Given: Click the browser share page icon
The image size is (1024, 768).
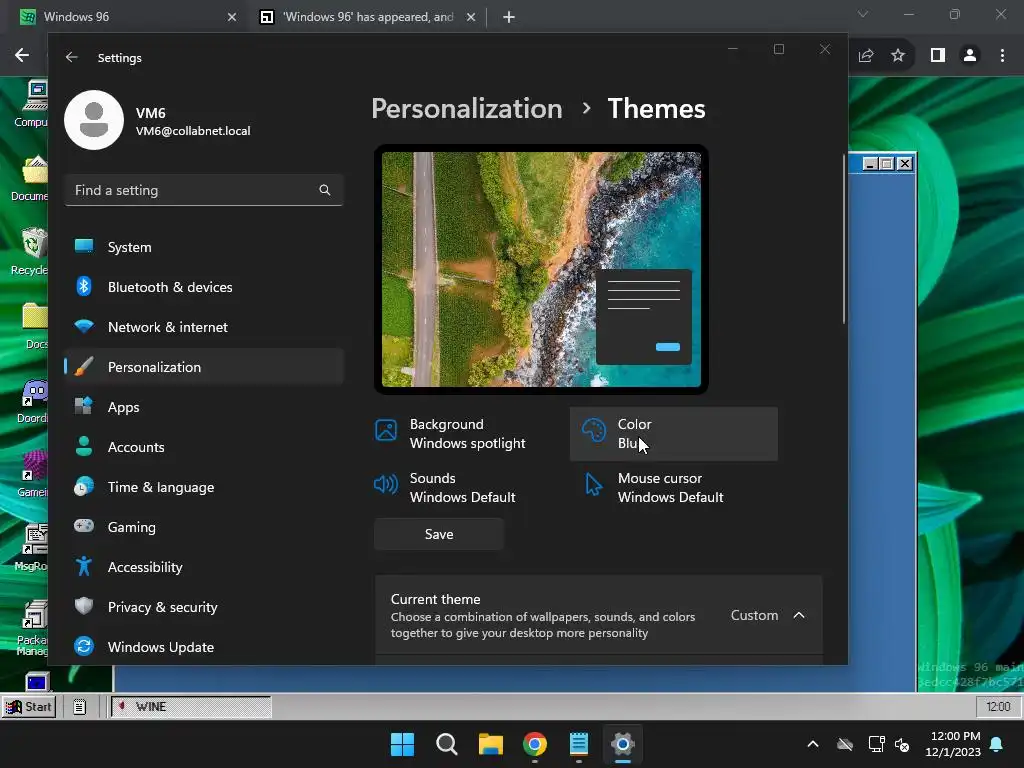Looking at the screenshot, I should pos(865,56).
